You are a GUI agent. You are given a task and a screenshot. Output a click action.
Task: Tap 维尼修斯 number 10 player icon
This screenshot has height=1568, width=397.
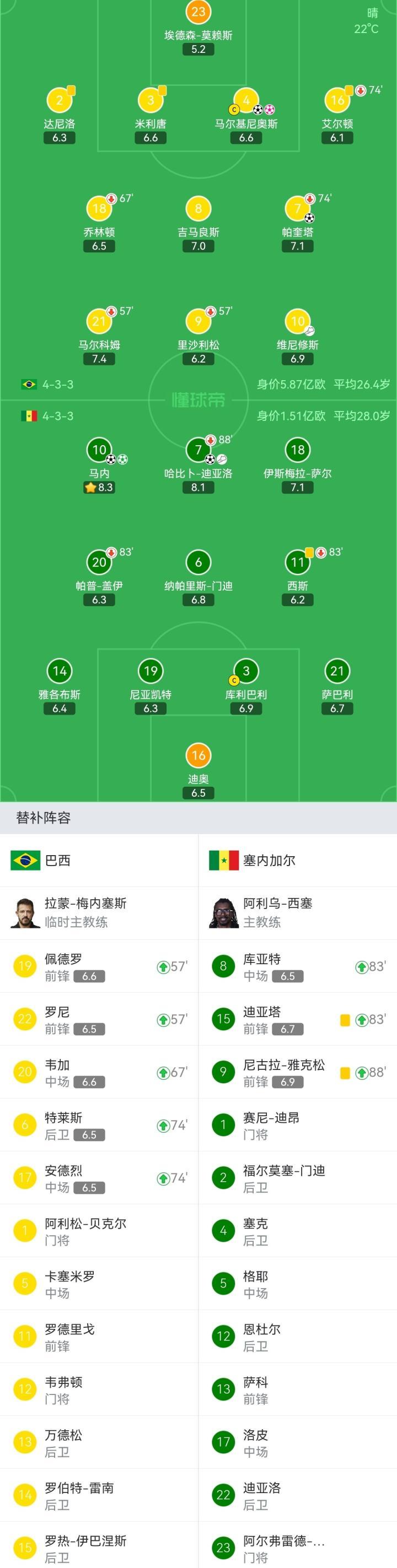click(x=297, y=321)
